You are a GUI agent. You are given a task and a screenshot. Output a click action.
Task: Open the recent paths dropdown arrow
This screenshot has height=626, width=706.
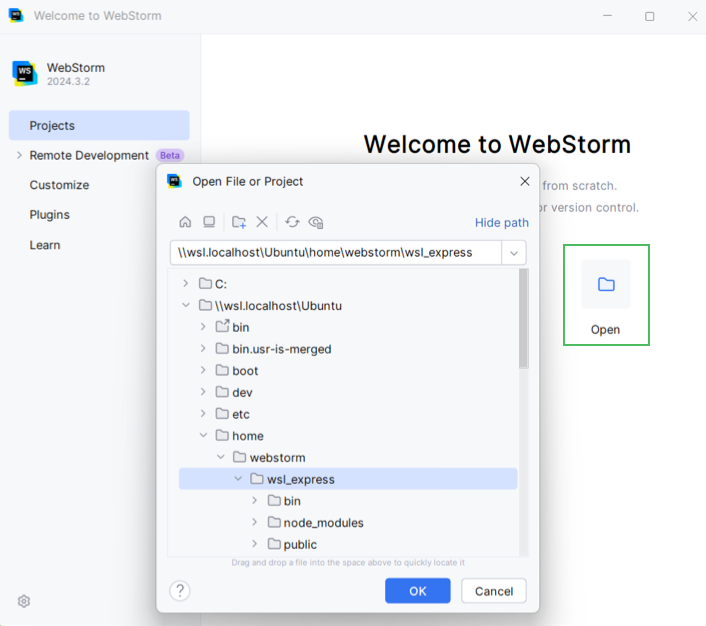[x=514, y=253]
